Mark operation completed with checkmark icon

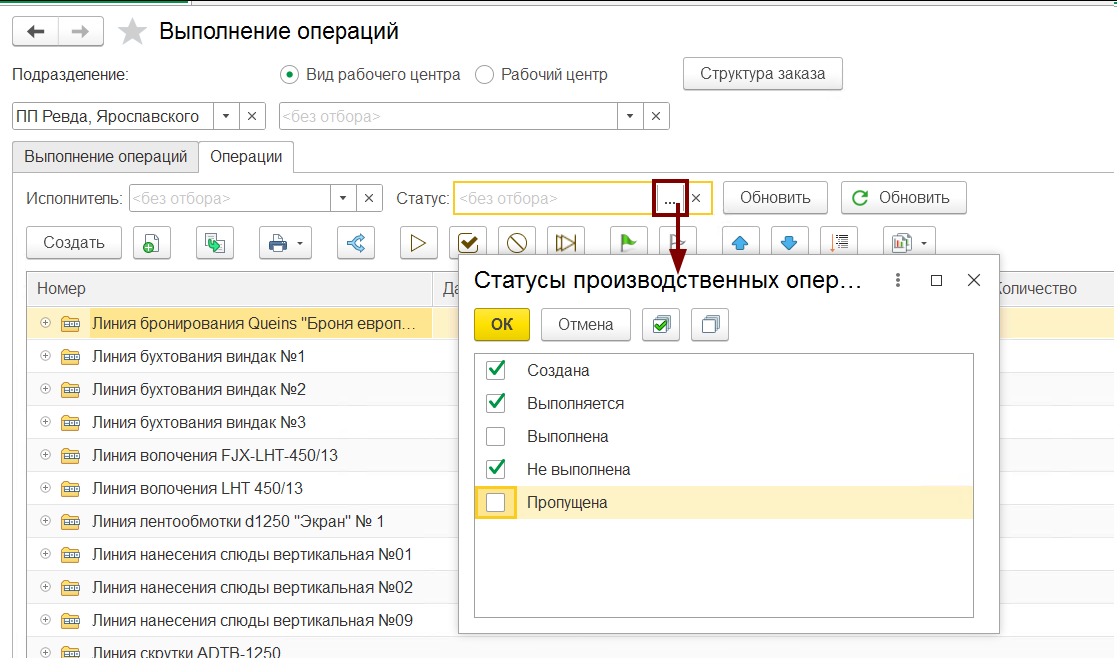[x=468, y=243]
